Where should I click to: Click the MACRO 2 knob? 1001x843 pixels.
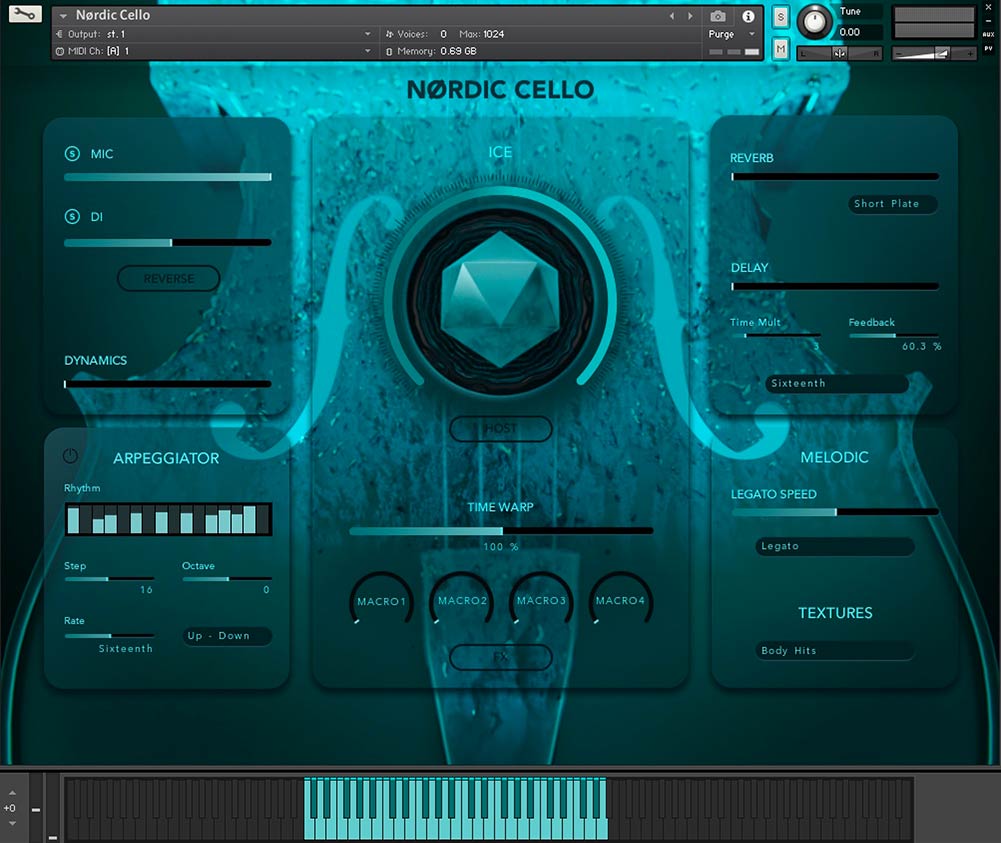pyautogui.click(x=460, y=600)
